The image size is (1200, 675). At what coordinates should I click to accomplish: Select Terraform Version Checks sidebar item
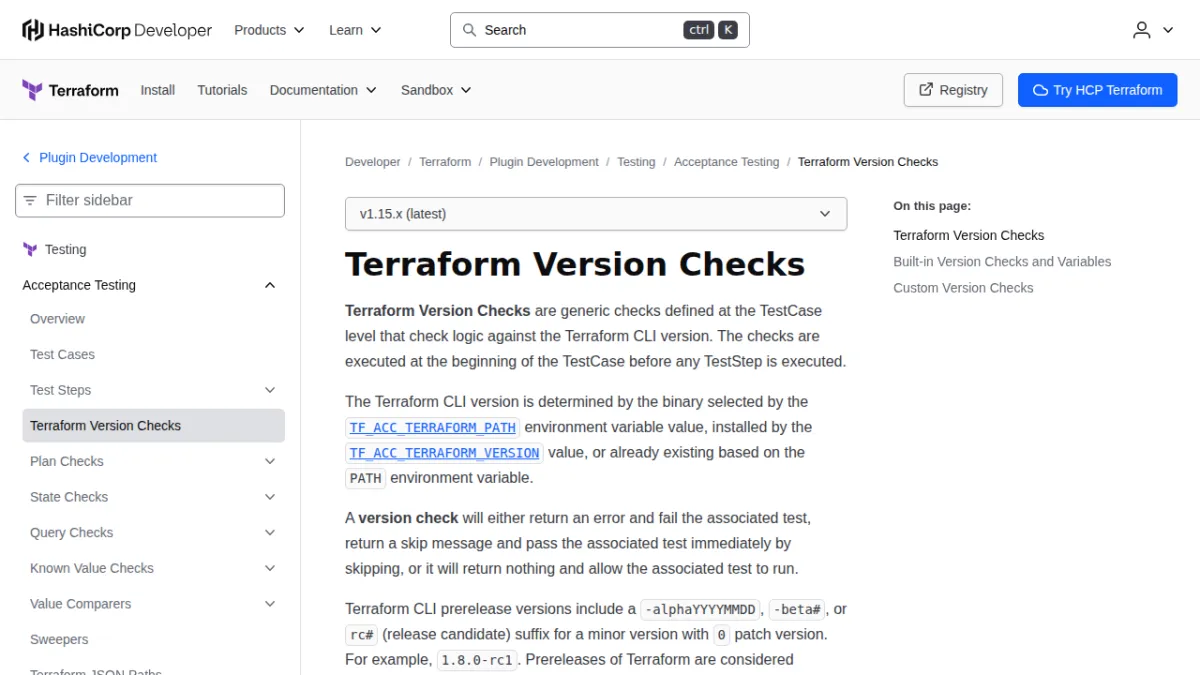[153, 426]
